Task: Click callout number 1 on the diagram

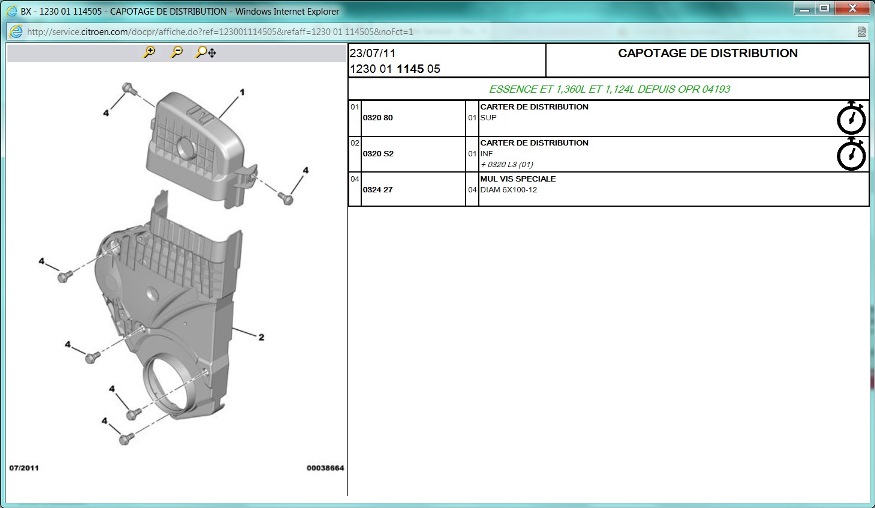Action: pyautogui.click(x=242, y=92)
